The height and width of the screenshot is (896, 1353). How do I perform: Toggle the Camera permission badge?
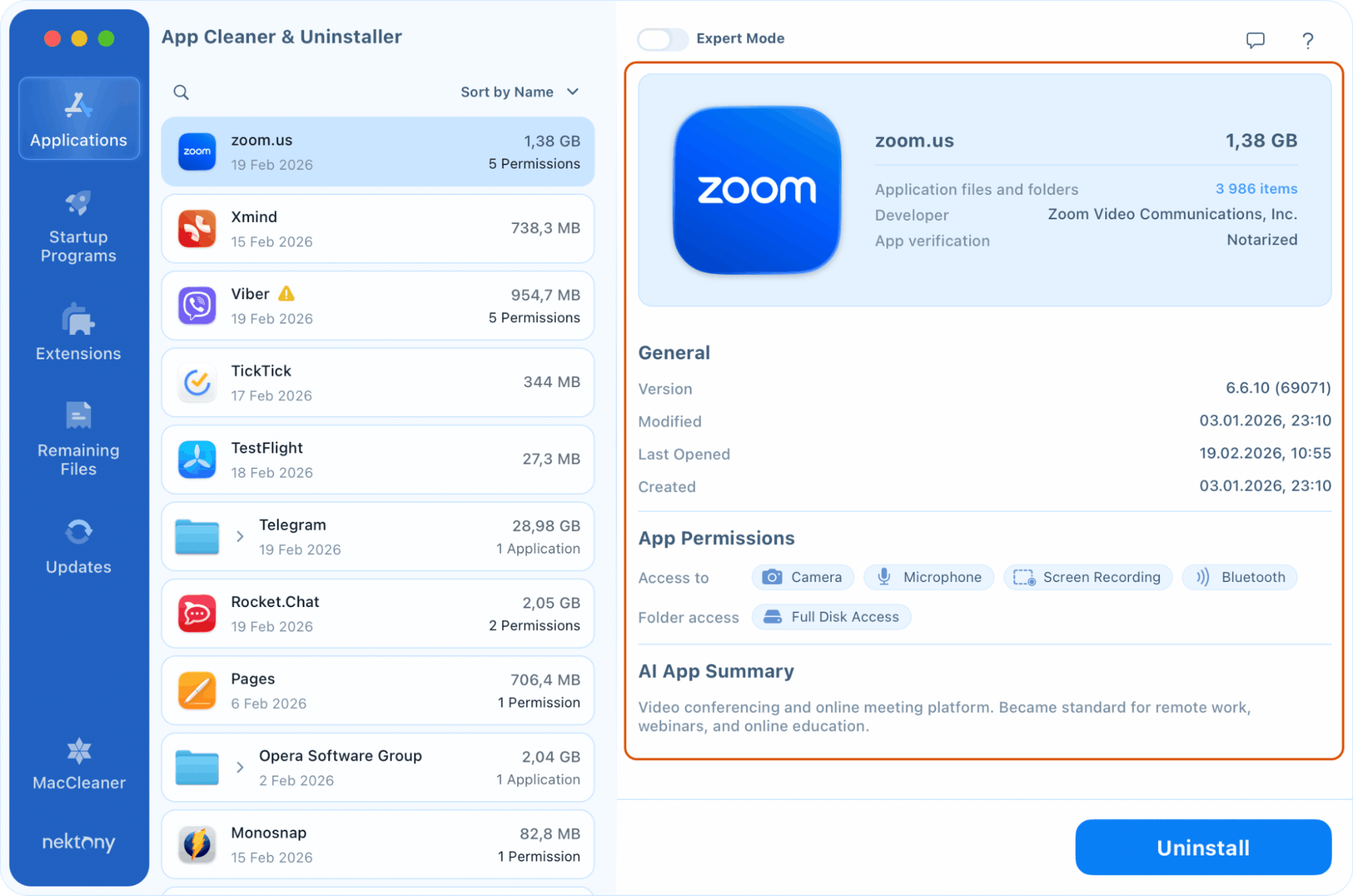coord(803,577)
